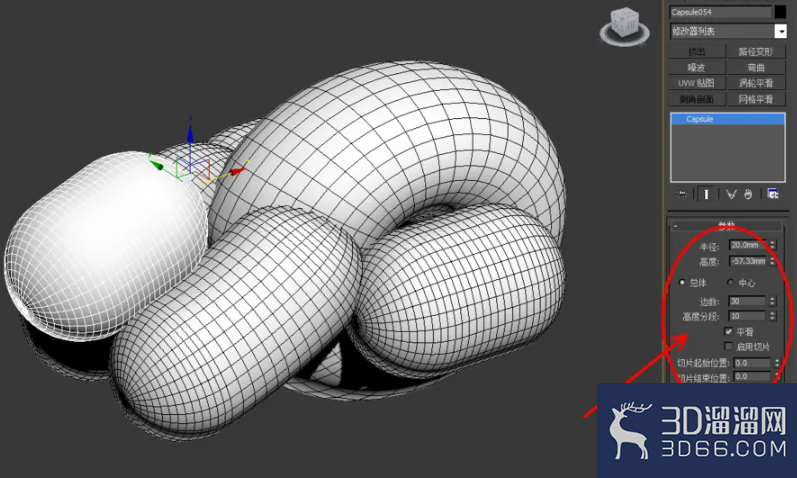
Task: Collapse the 参数 rollout
Action: tap(727, 225)
